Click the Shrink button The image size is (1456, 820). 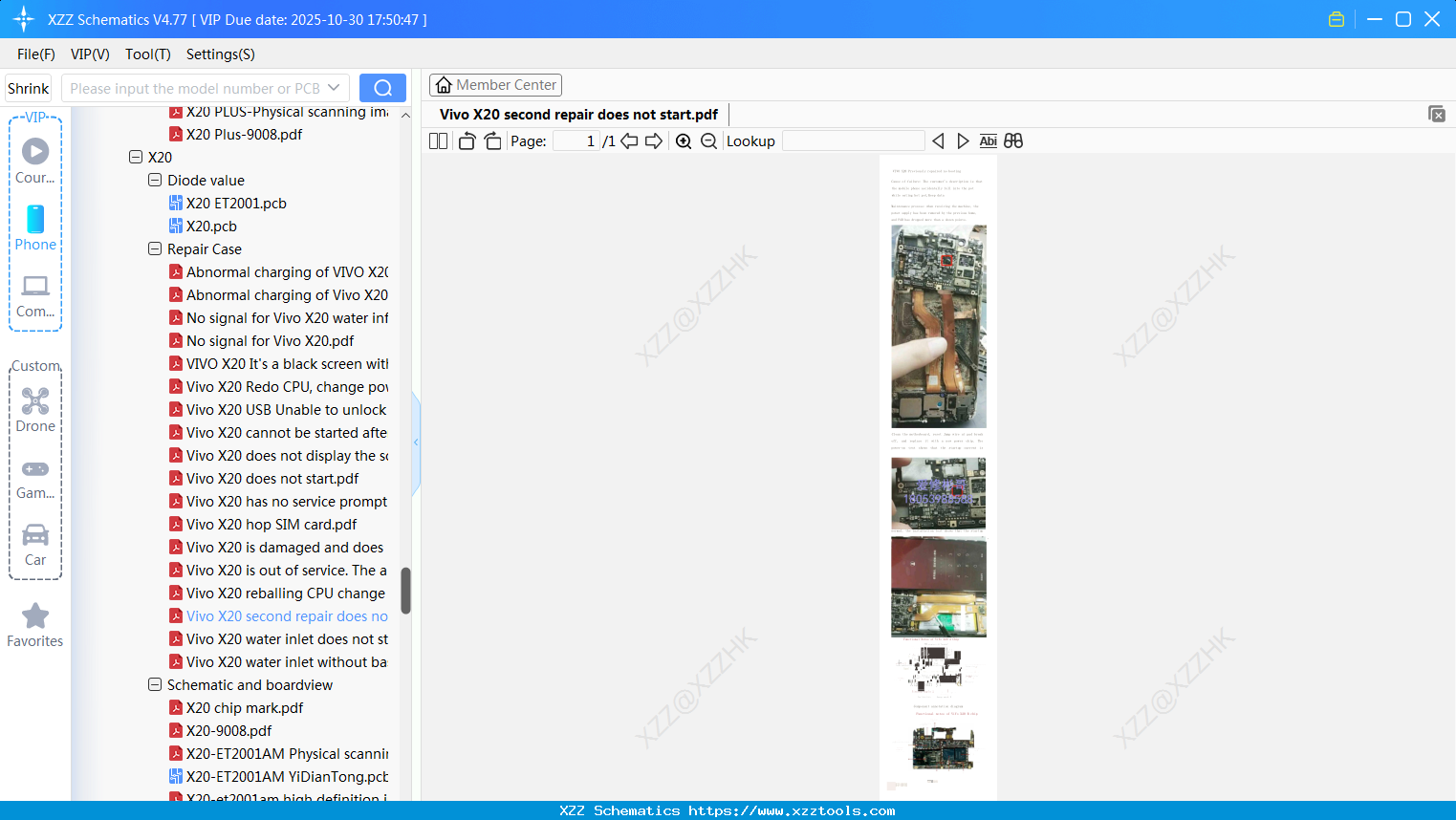point(29,88)
